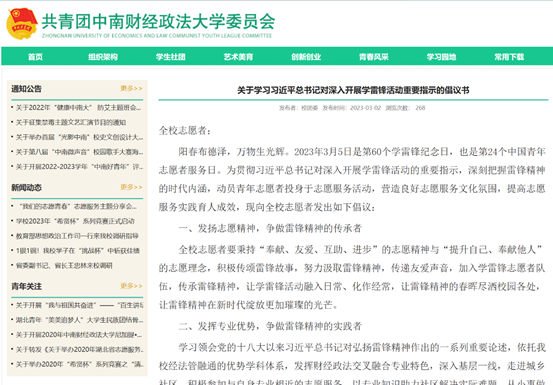The width and height of the screenshot is (553, 385).
Task: Open notice about “光影中南”校史文创设计大赛
Action: [x=79, y=137]
